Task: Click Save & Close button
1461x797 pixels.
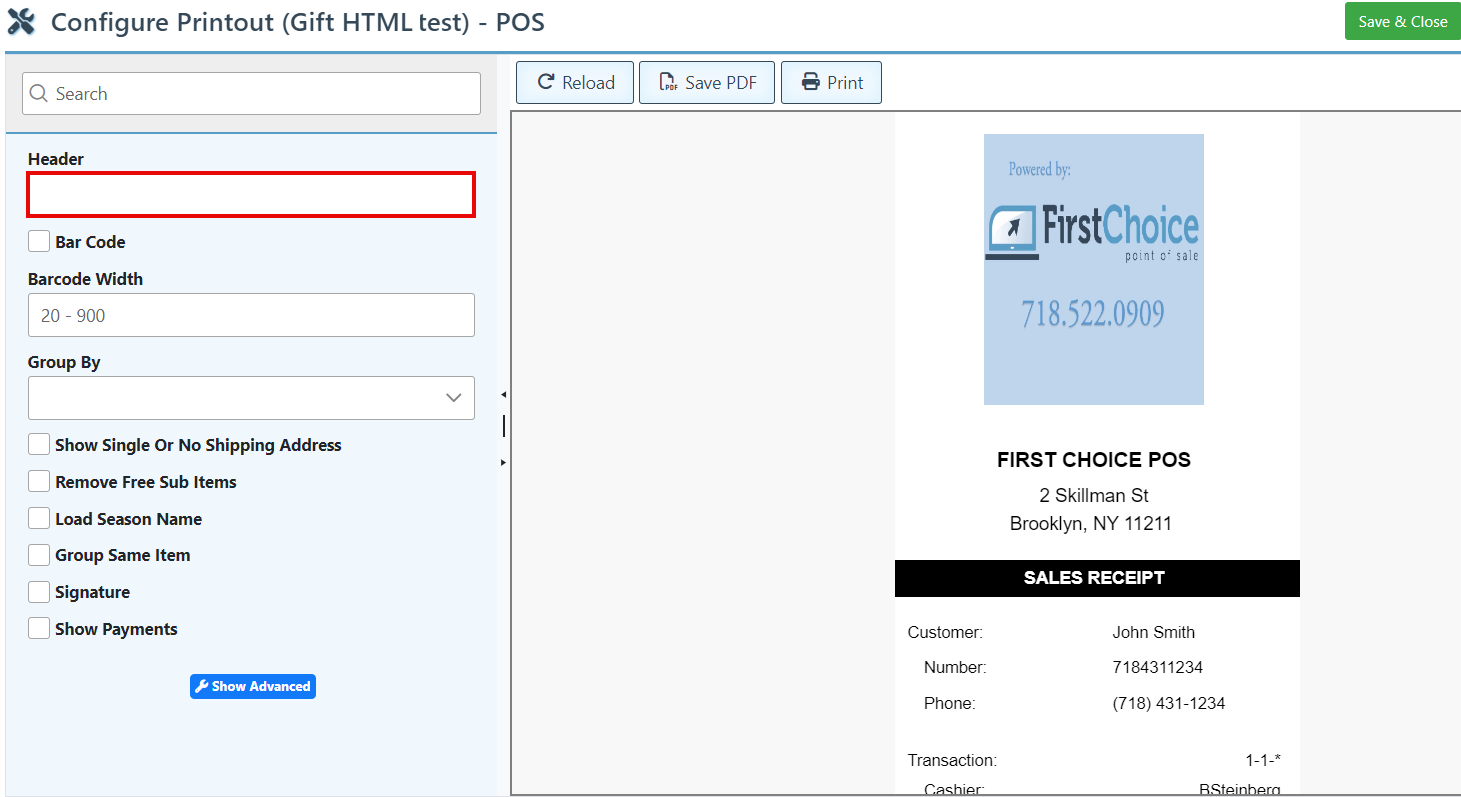Action: pos(1402,21)
